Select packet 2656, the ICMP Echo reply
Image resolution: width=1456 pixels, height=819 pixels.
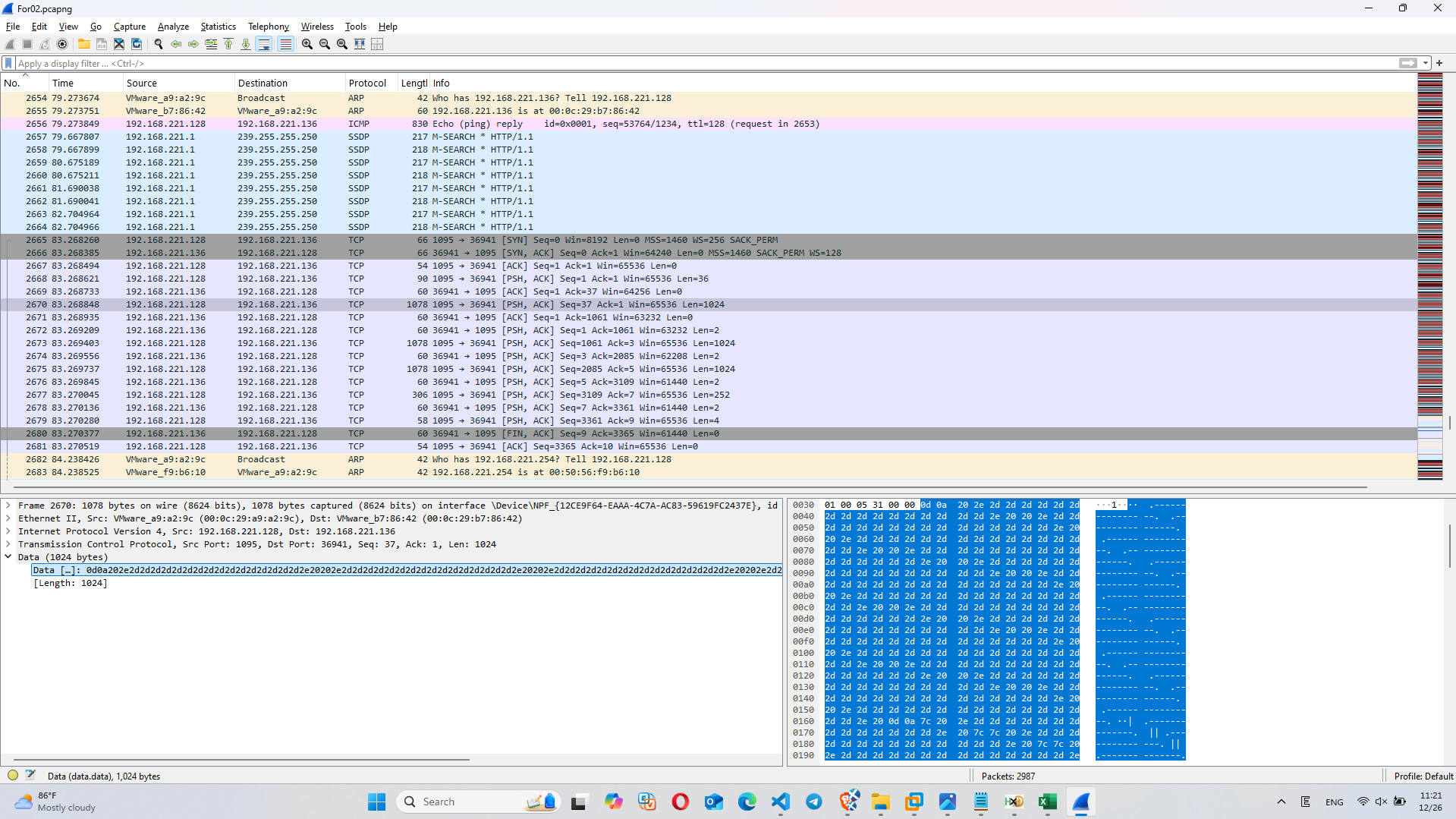303,123
